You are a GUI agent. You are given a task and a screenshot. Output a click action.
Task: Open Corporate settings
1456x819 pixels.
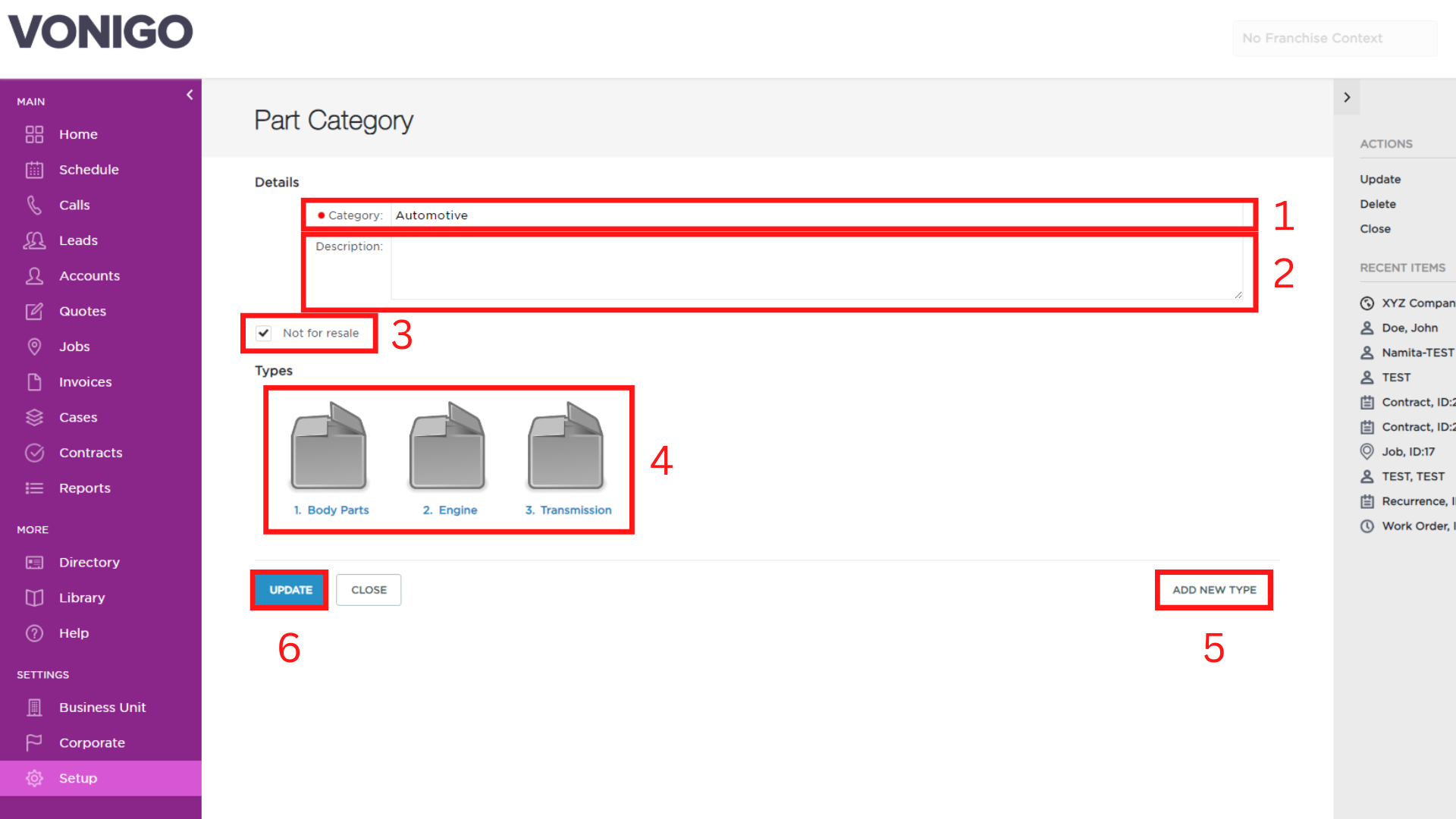tap(92, 743)
